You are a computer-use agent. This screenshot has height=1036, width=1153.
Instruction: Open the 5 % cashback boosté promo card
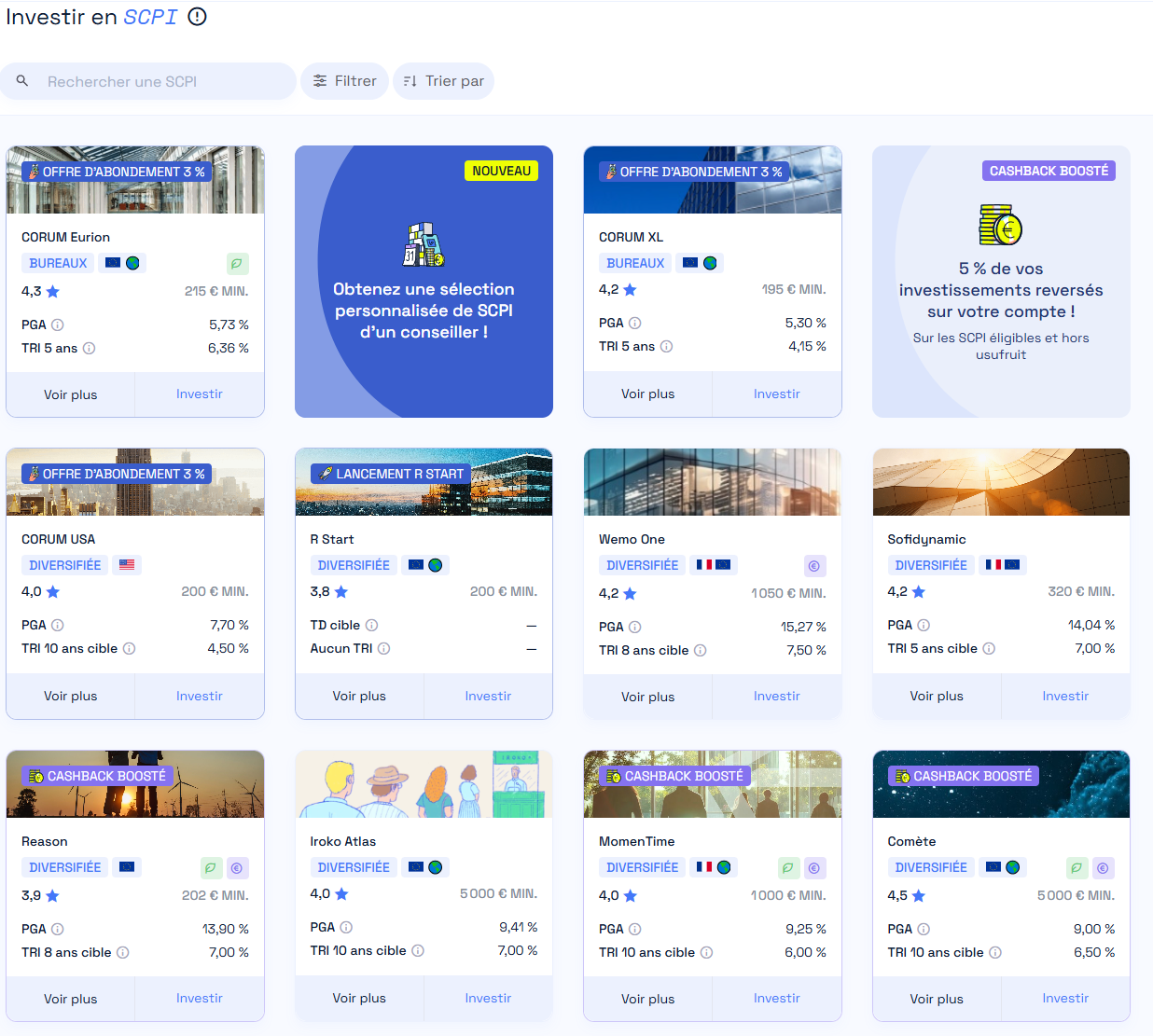click(1001, 282)
